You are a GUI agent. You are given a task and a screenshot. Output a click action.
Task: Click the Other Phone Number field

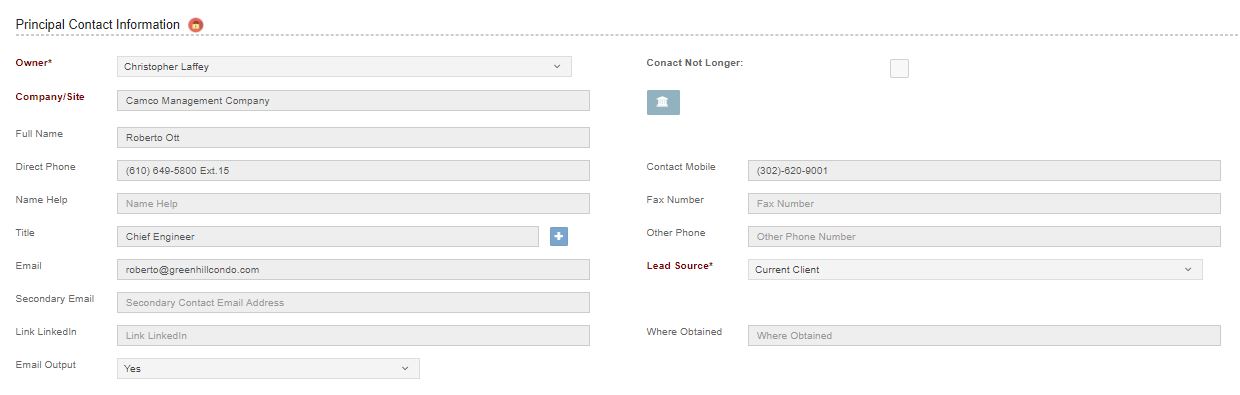point(984,237)
